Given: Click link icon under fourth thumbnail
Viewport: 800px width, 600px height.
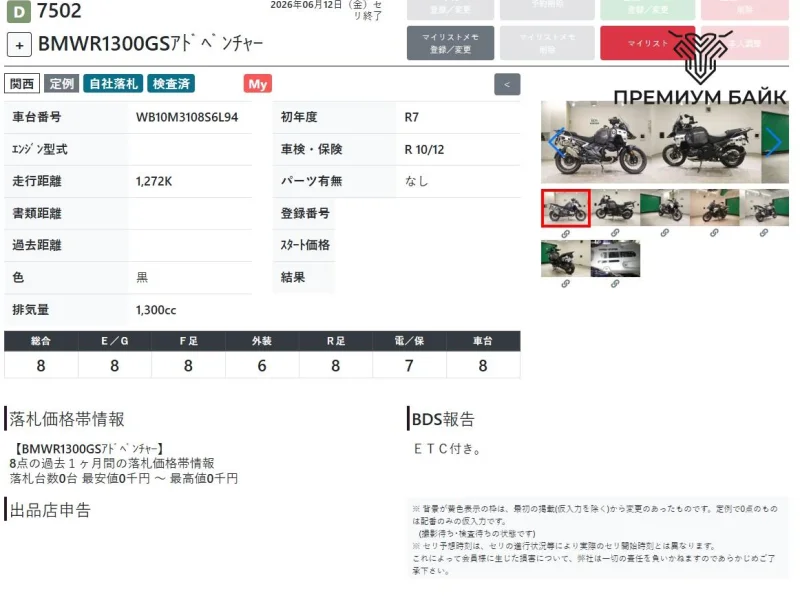Looking at the screenshot, I should click(714, 233).
